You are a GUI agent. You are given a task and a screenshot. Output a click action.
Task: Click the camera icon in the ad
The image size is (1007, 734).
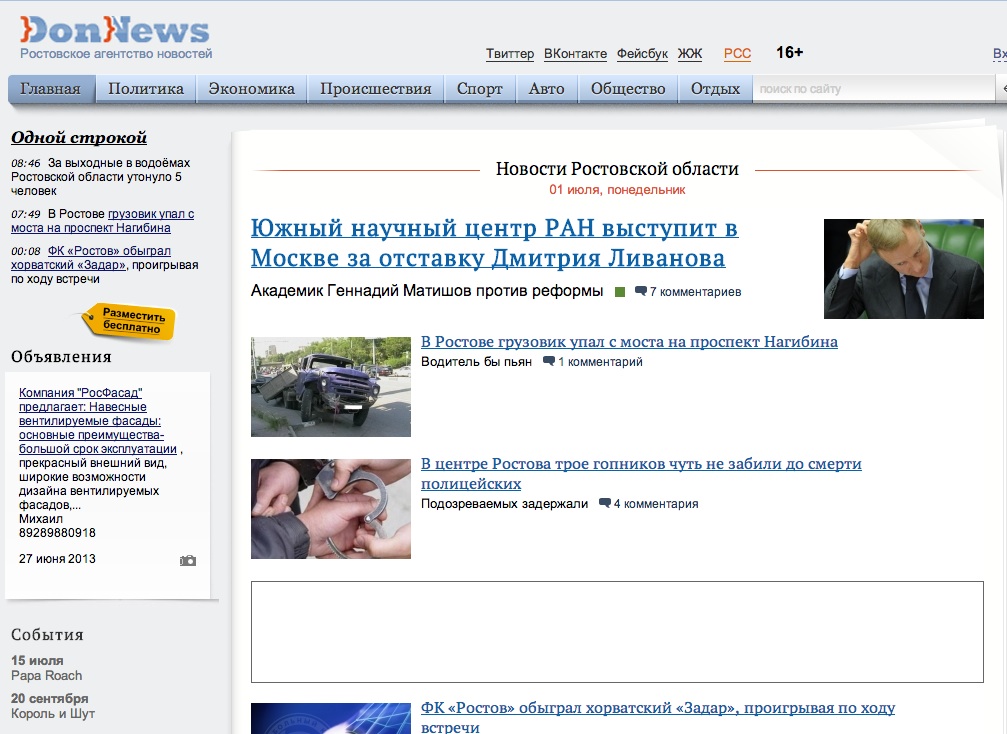[x=188, y=561]
